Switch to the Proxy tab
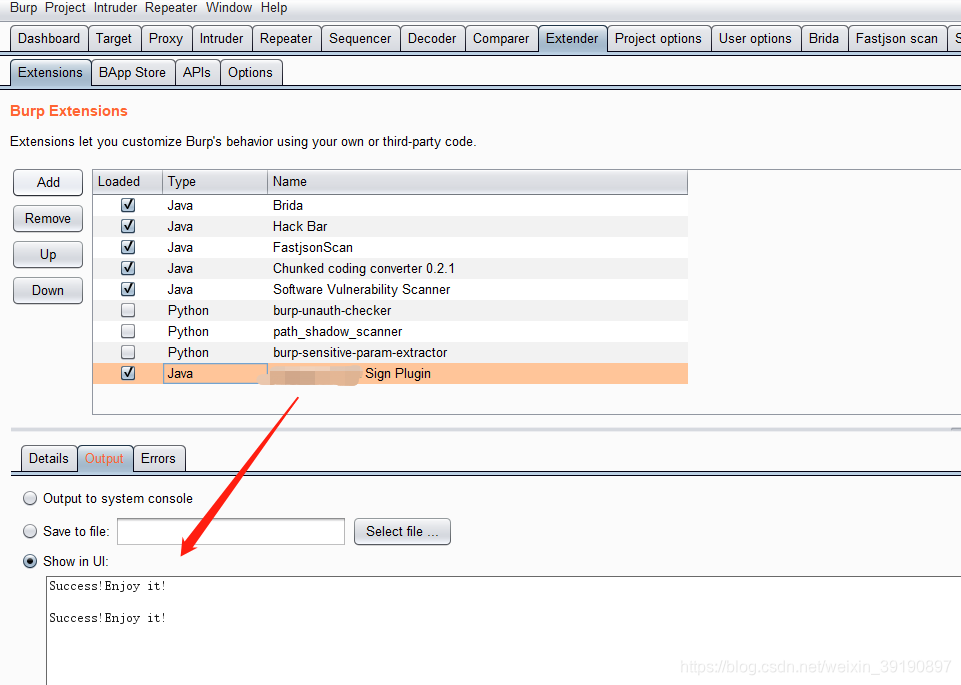This screenshot has width=961, height=685. coord(166,39)
